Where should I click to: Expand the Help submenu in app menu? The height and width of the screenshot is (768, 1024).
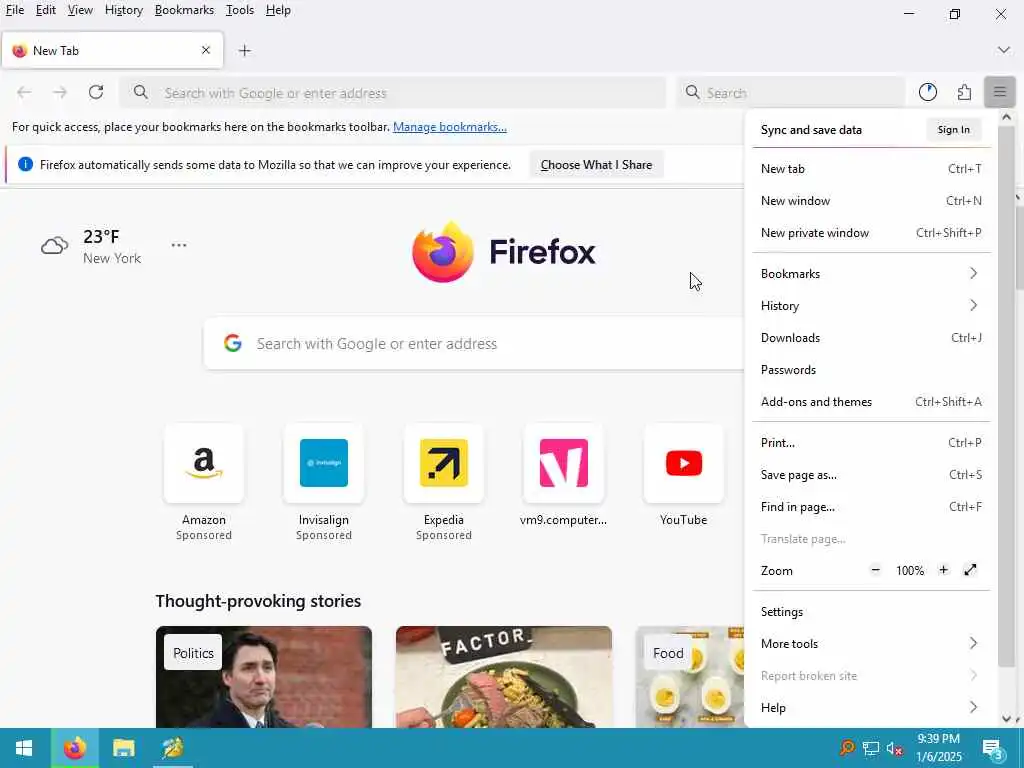[x=871, y=708]
